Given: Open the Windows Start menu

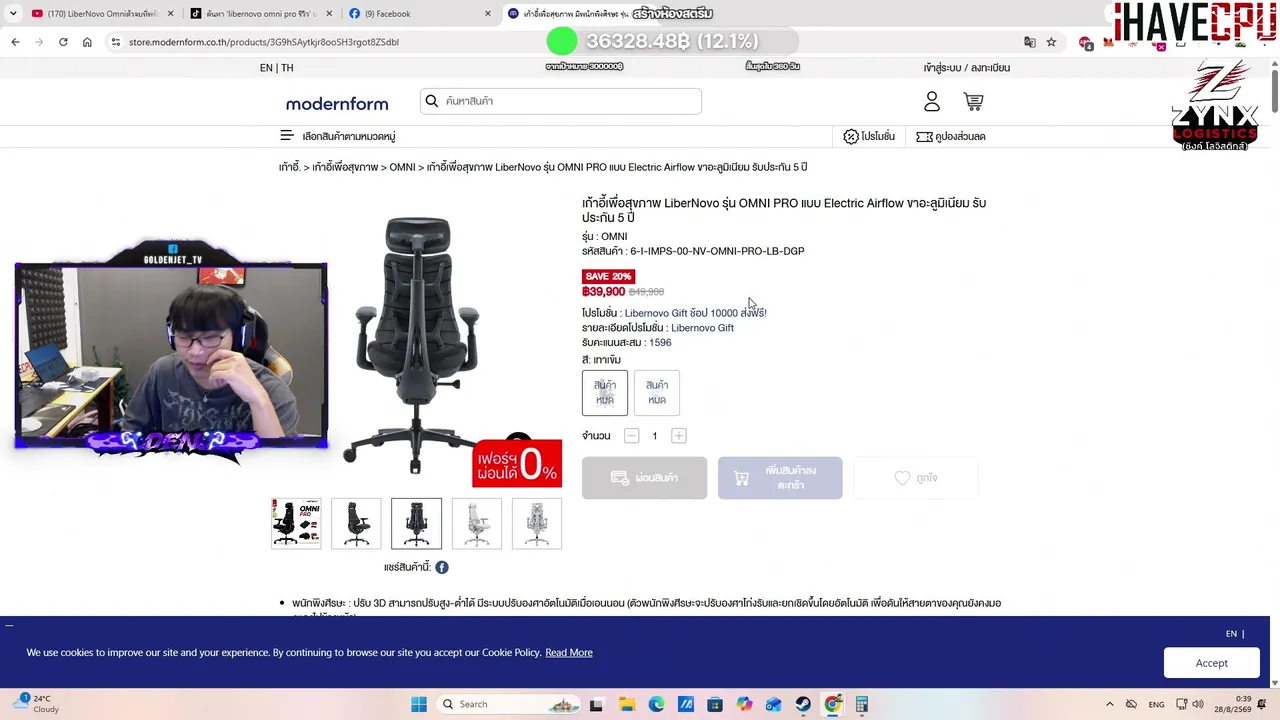Looking at the screenshot, I should [419, 704].
